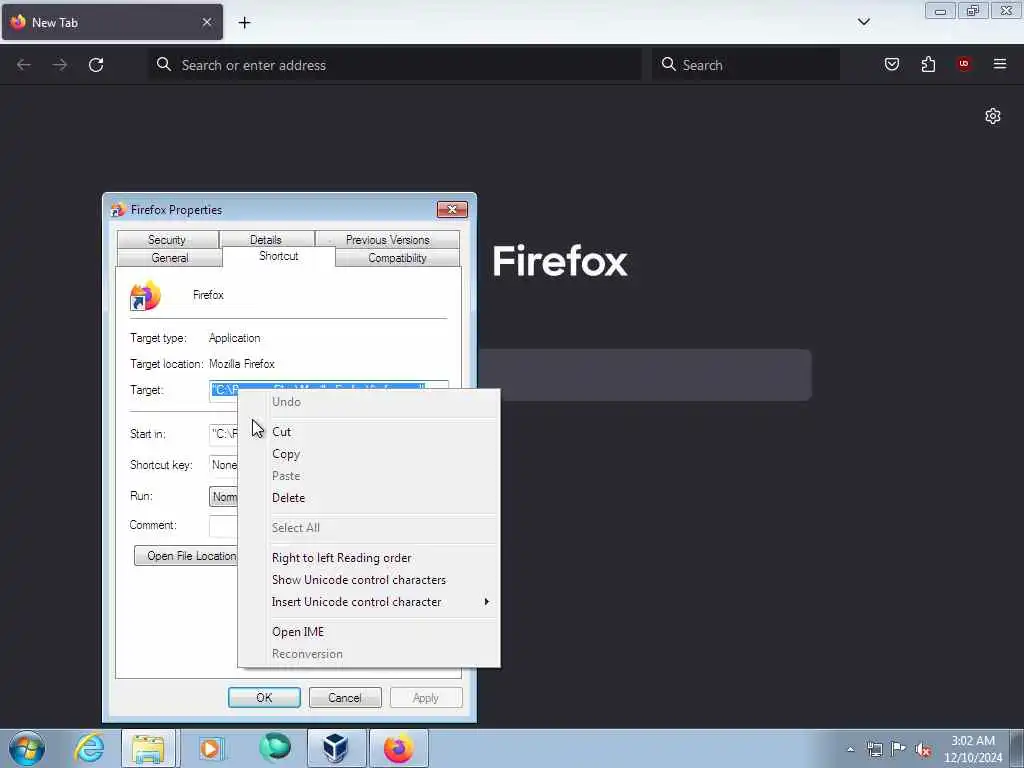Click the Windows Start orb

click(x=27, y=748)
